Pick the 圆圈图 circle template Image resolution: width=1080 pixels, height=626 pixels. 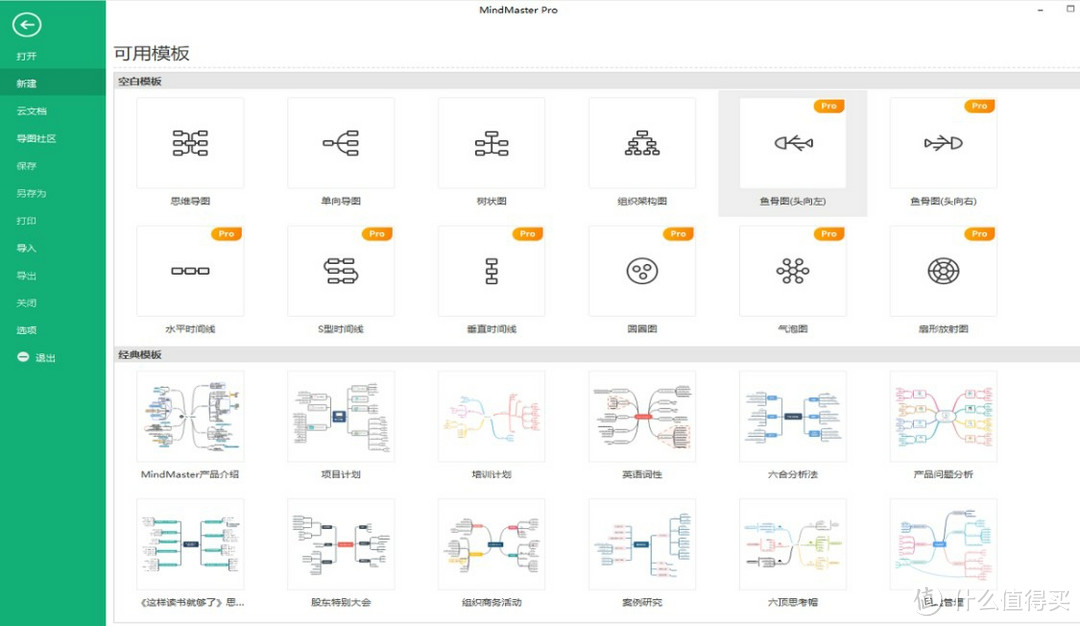click(x=642, y=271)
